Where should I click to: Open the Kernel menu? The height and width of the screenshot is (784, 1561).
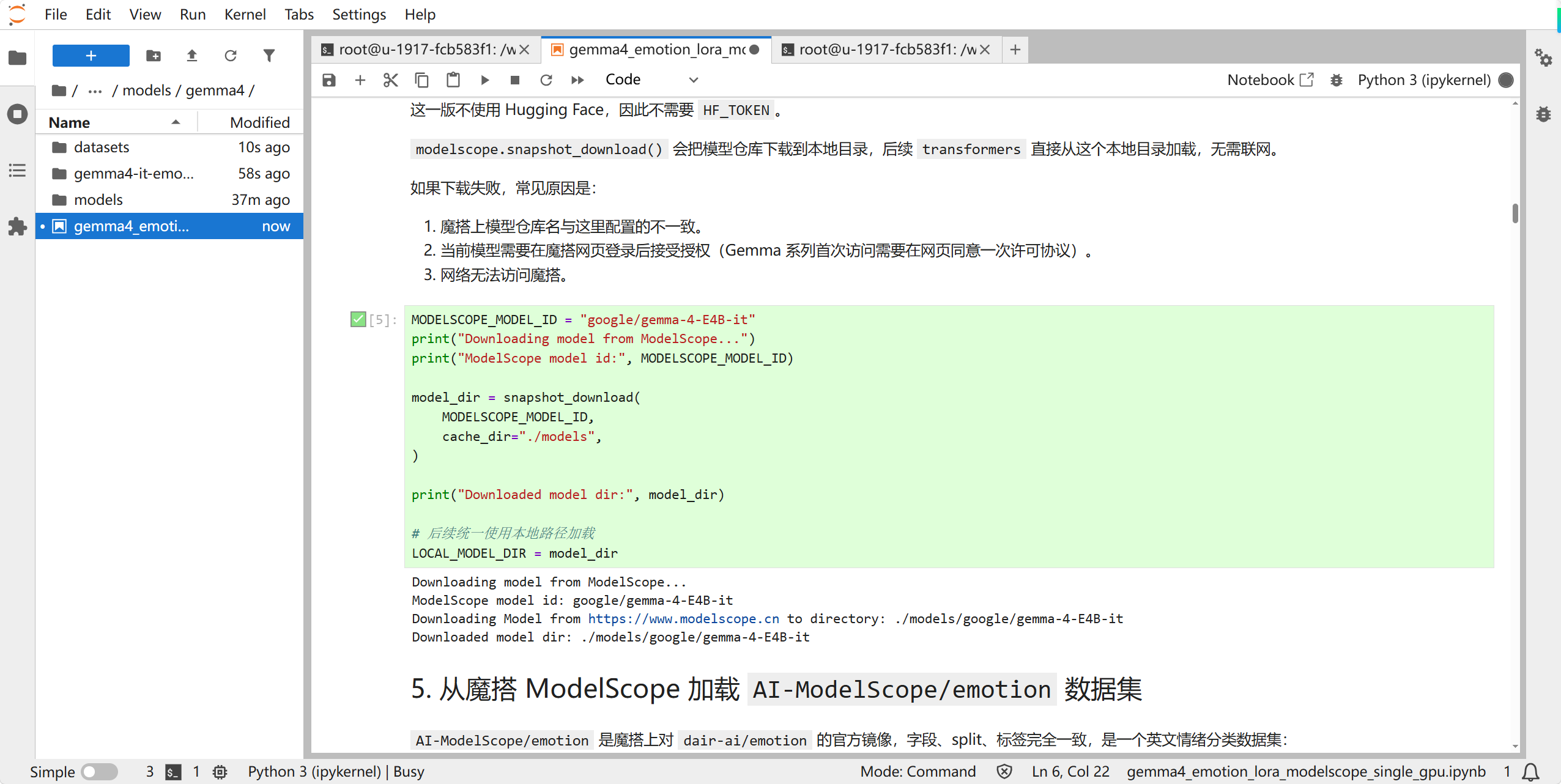245,14
